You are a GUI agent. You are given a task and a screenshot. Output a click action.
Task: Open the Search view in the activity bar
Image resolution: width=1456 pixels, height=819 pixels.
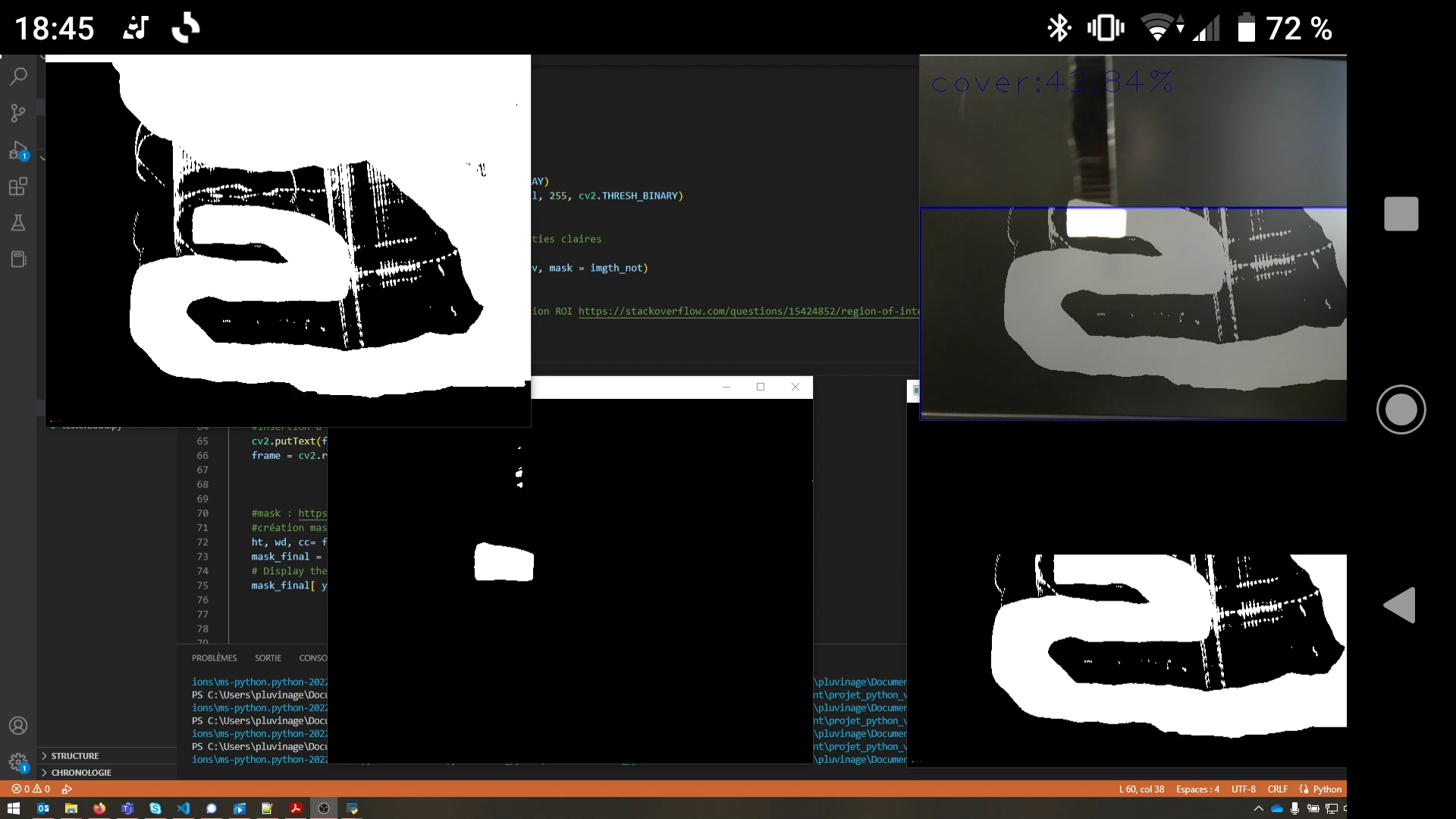click(18, 76)
